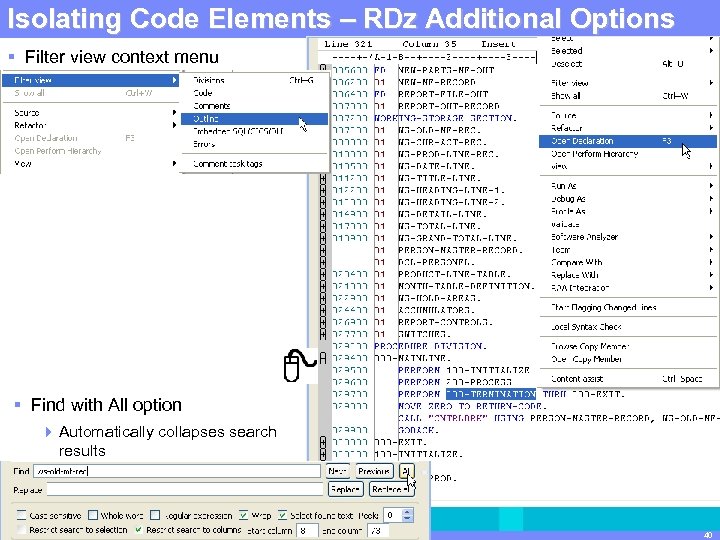Expand the Replace With submenu
Screen dimensions: 720x540
(628, 275)
